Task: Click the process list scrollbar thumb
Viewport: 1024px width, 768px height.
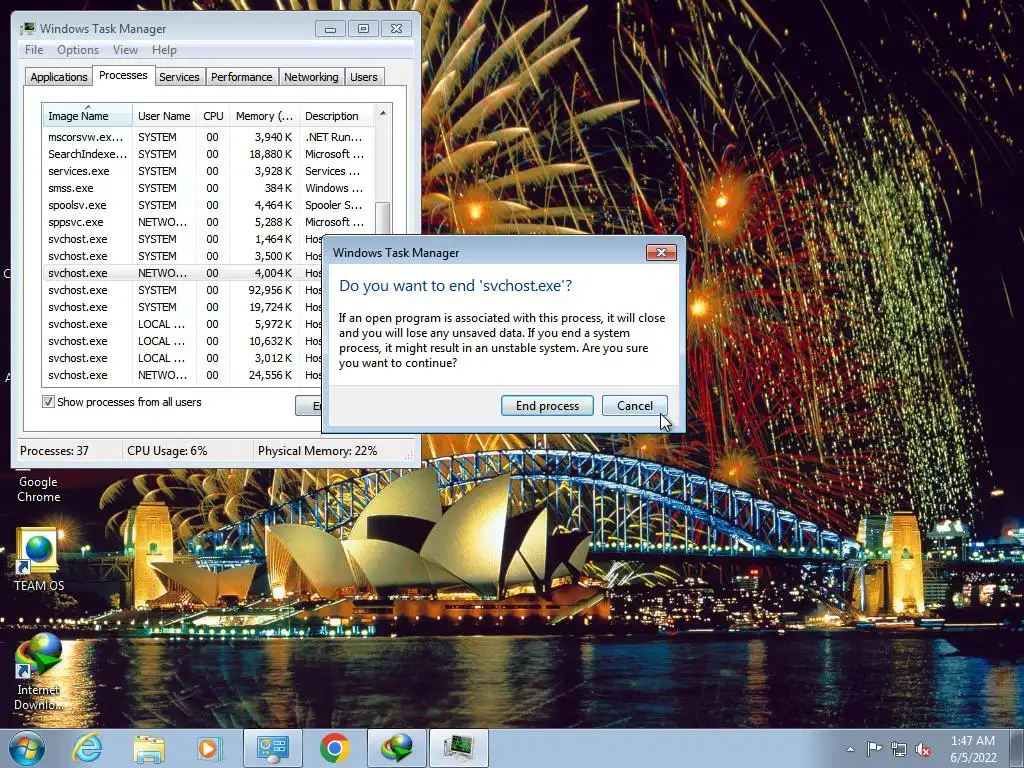Action: coord(383,219)
